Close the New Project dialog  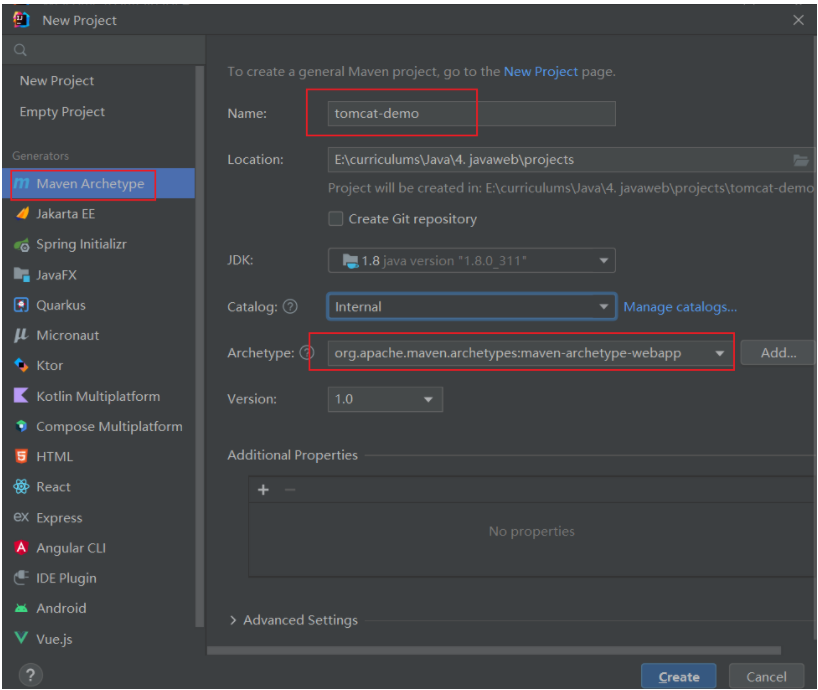[798, 20]
